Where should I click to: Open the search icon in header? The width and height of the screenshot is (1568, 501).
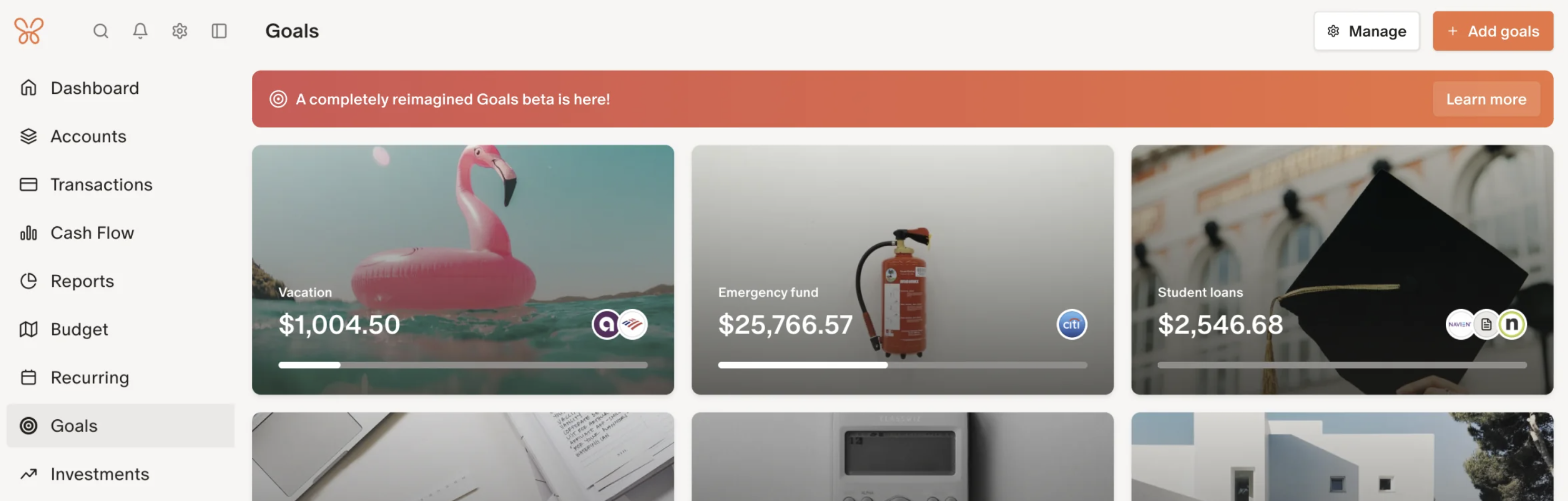(101, 31)
